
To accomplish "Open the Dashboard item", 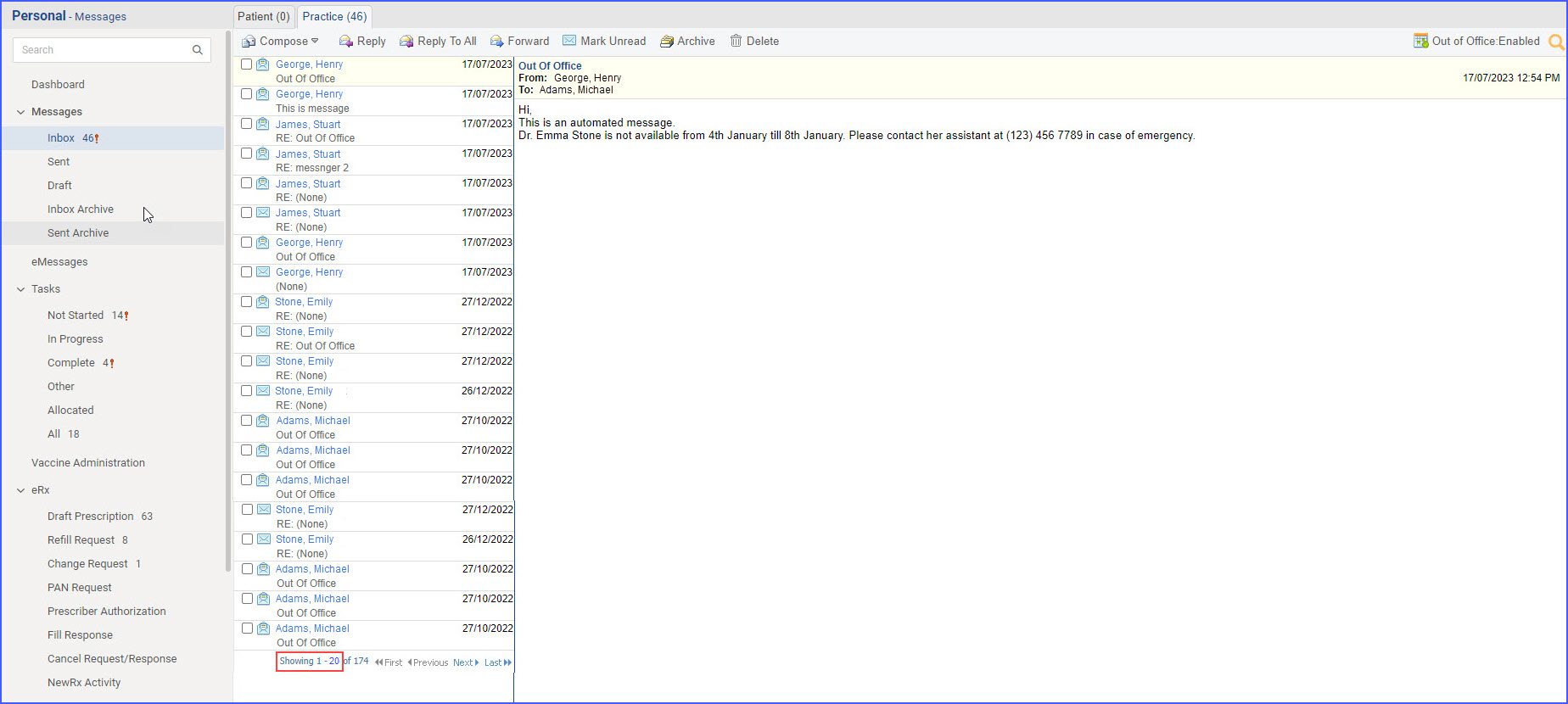I will point(58,85).
